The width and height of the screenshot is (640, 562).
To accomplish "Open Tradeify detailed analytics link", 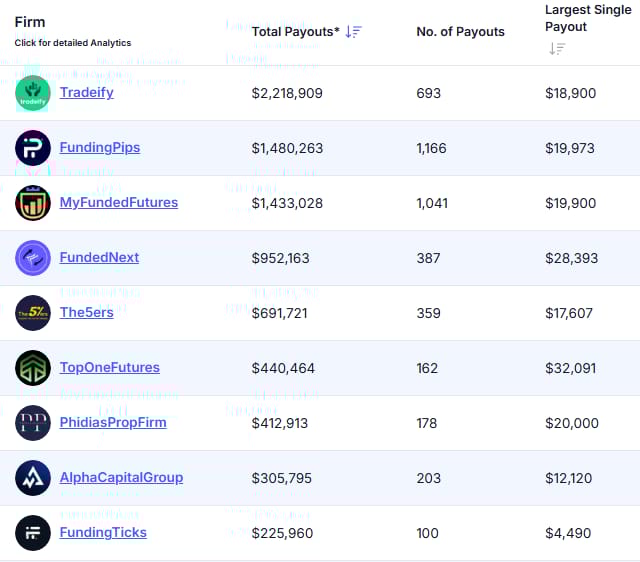I will pos(87,93).
